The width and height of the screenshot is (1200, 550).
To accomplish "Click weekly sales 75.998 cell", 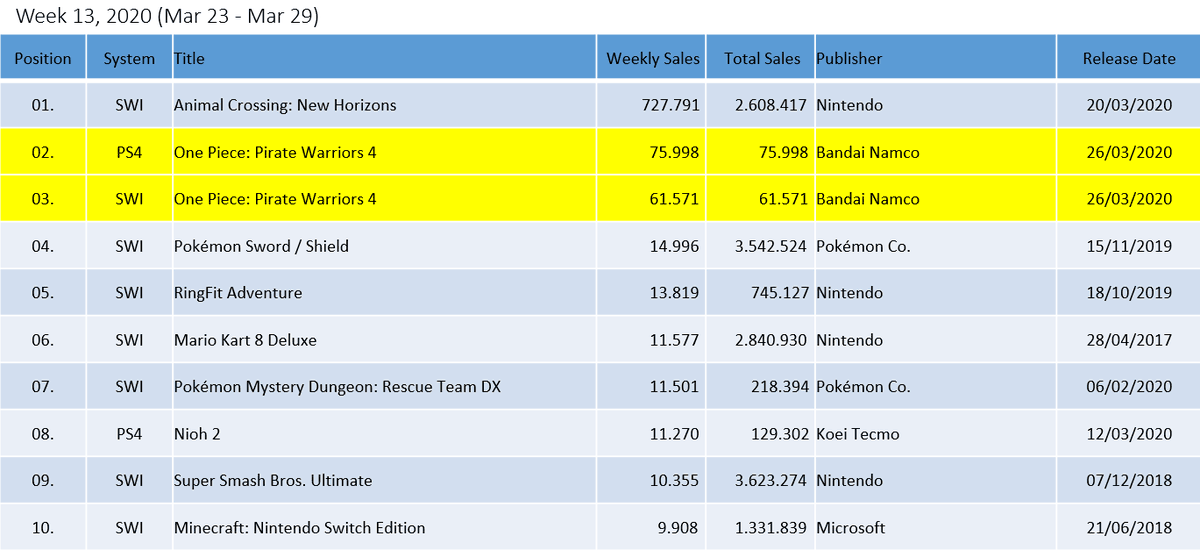I will [651, 152].
